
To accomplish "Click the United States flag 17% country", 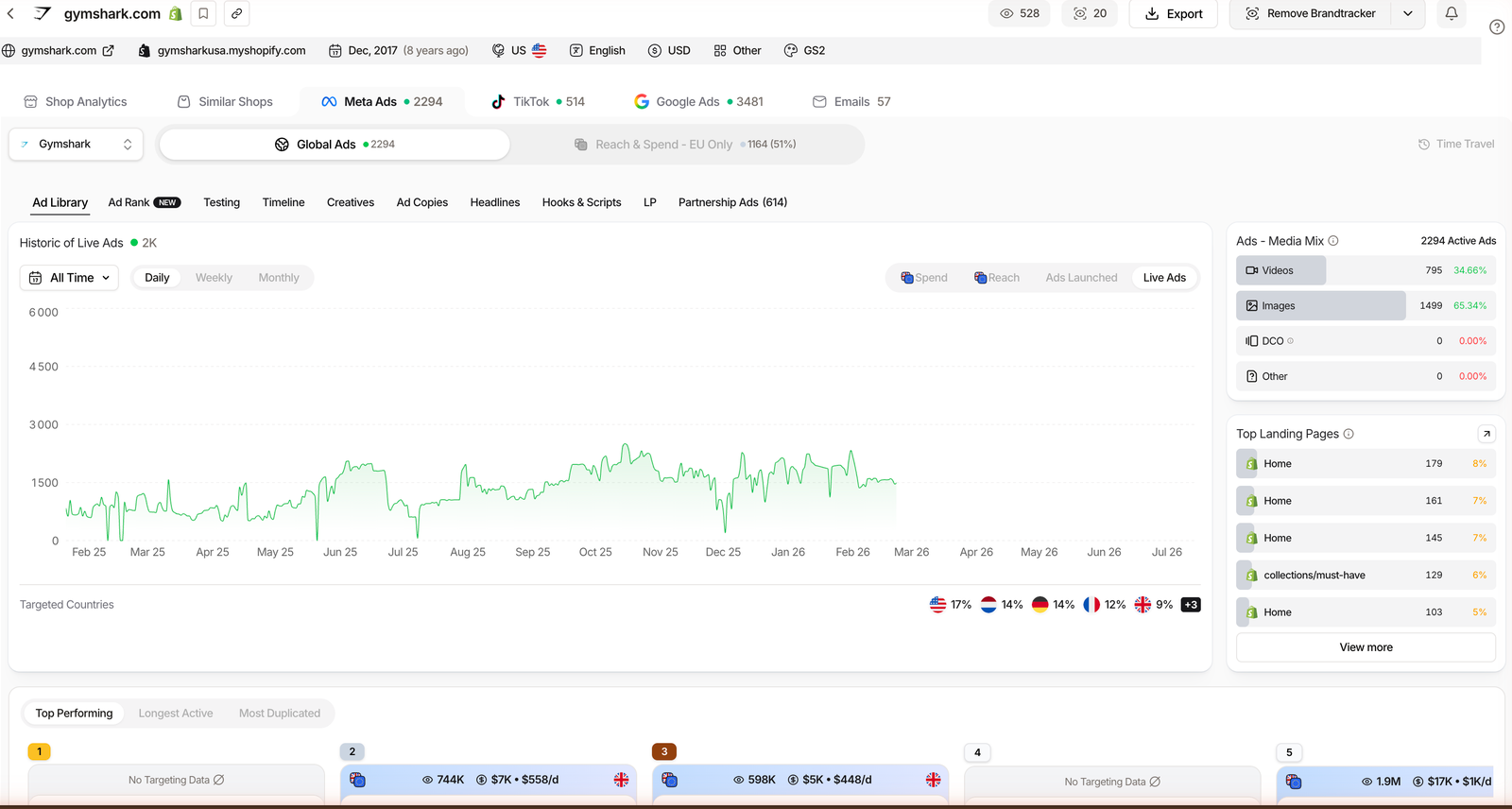I will 951,605.
